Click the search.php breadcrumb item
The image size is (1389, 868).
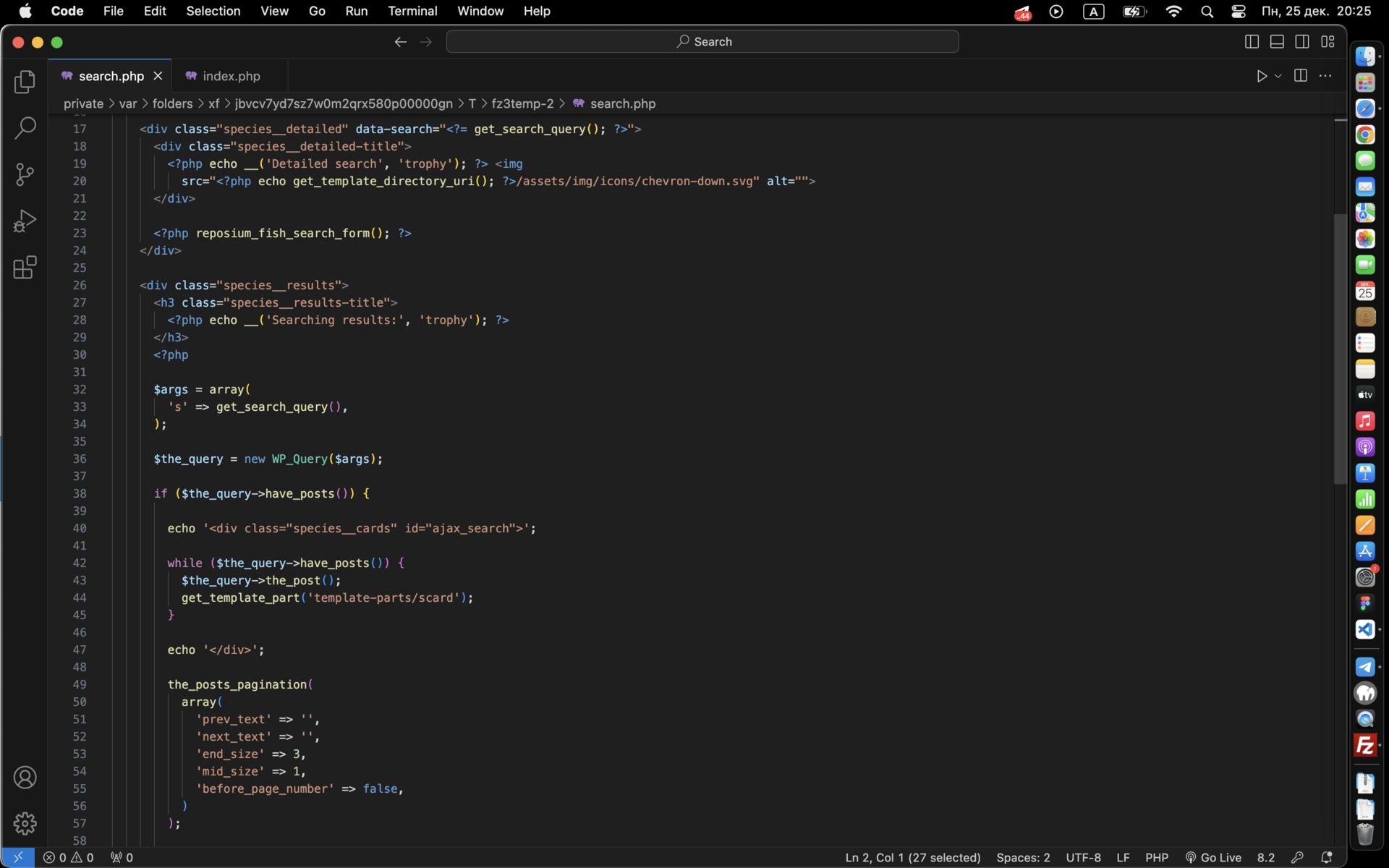click(x=614, y=103)
